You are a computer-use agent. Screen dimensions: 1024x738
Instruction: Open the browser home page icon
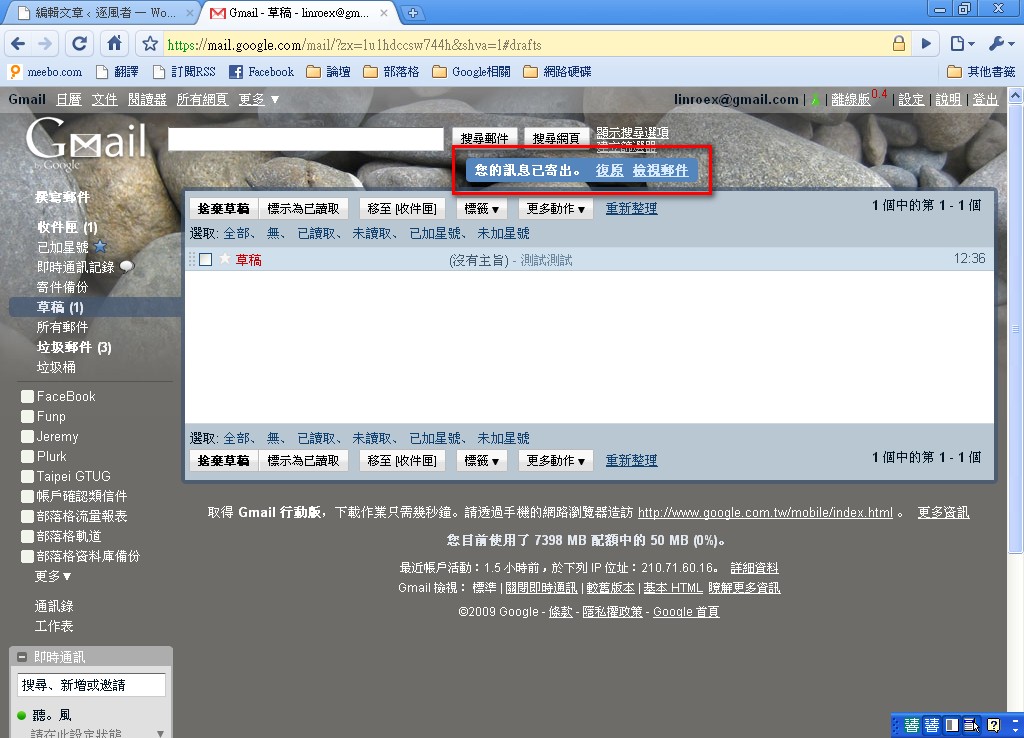[x=114, y=44]
